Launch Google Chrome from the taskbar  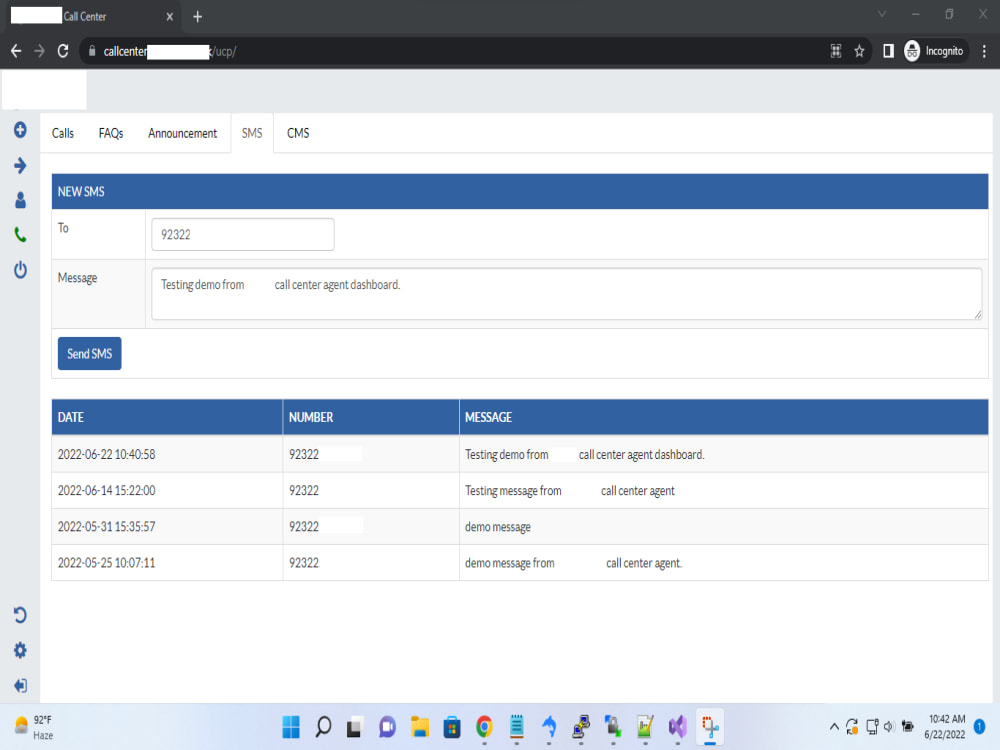tap(484, 727)
